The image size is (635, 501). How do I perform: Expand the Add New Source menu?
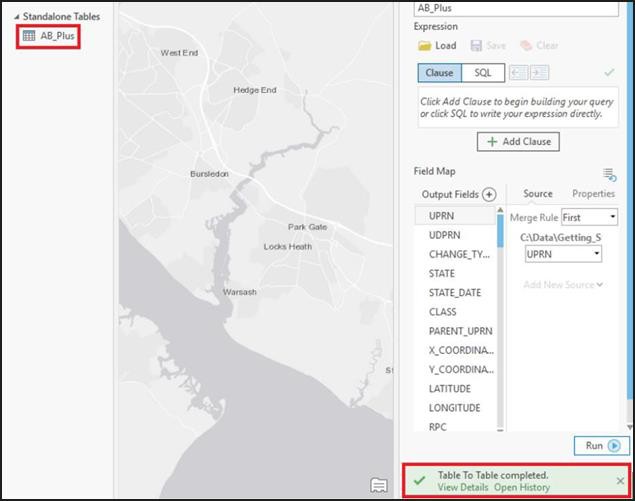[563, 285]
